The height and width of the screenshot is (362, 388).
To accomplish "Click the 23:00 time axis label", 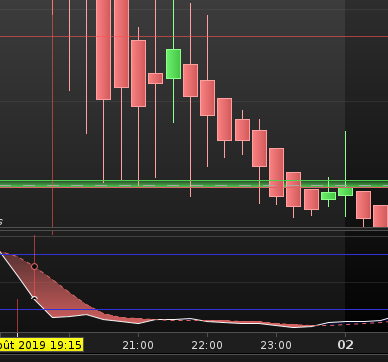I will (276, 345).
